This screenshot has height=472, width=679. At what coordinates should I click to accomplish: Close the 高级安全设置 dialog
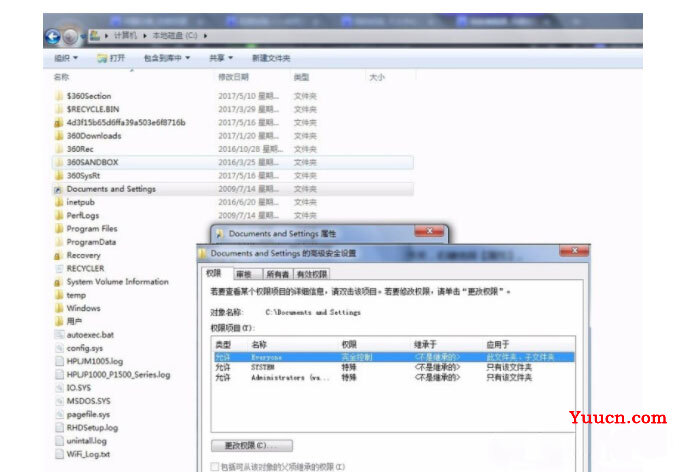coord(574,251)
